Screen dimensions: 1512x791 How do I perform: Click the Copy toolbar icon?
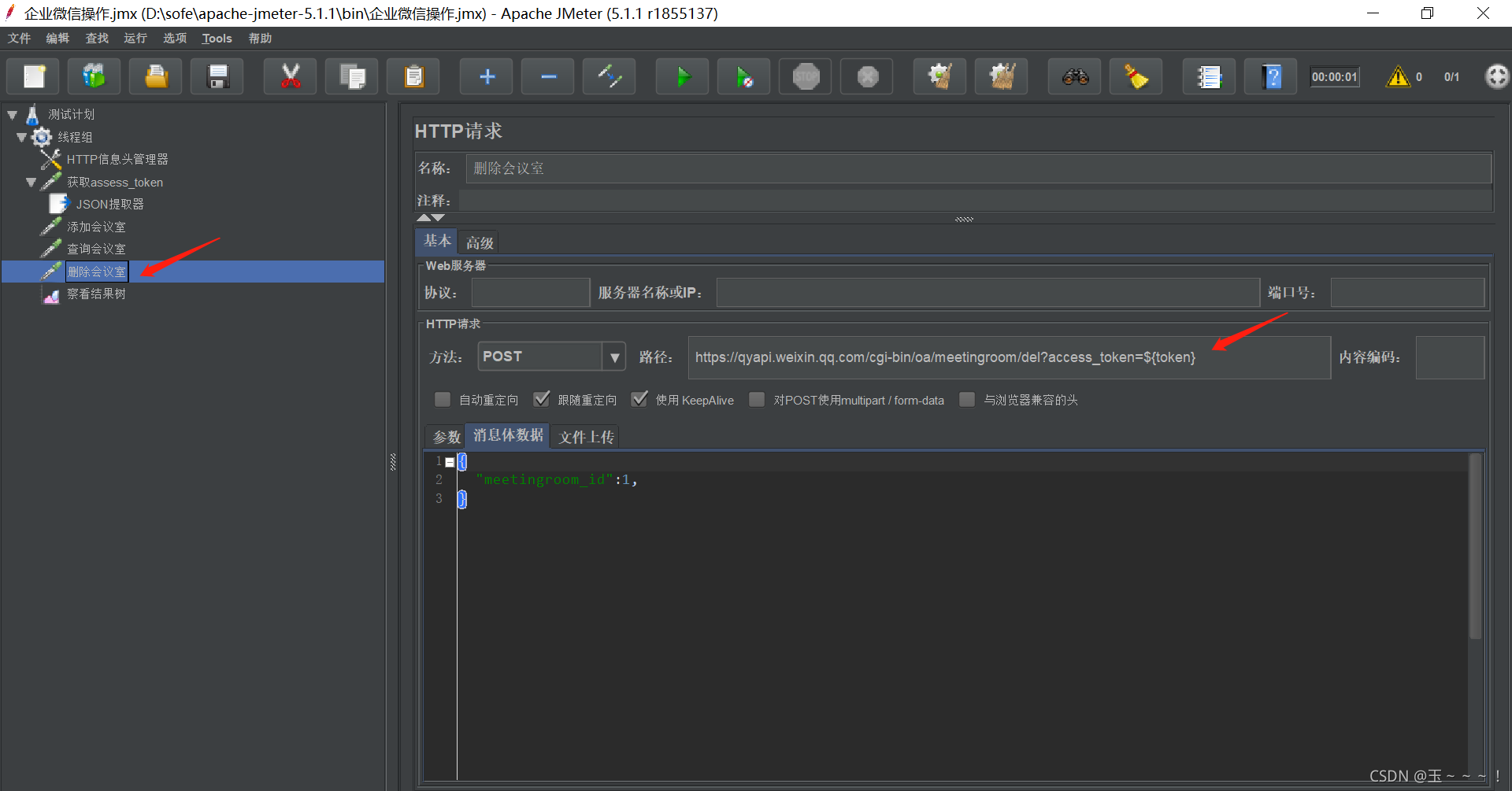pyautogui.click(x=352, y=77)
